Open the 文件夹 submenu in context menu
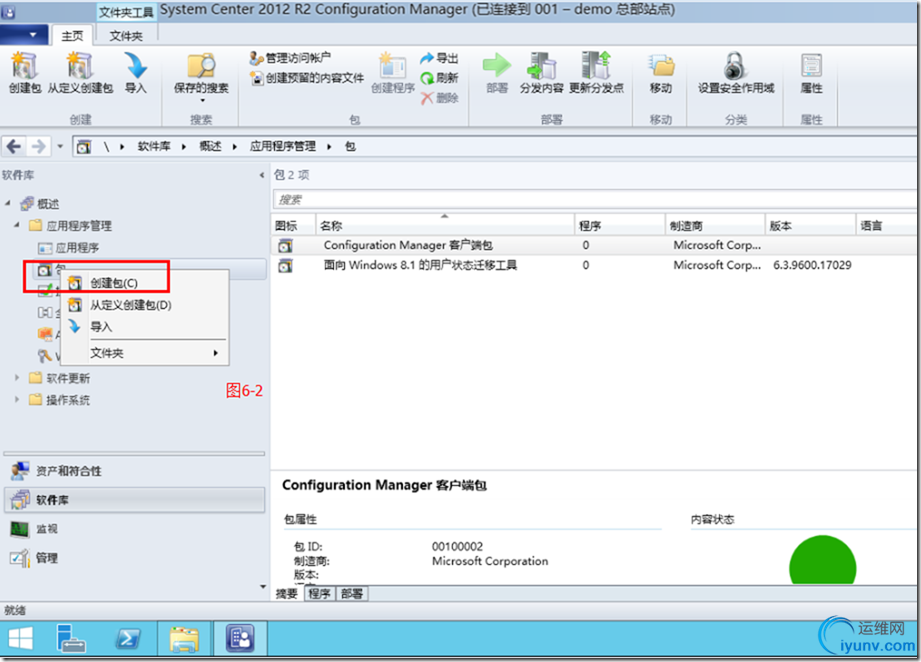The width and height of the screenshot is (921, 662). coord(144,353)
